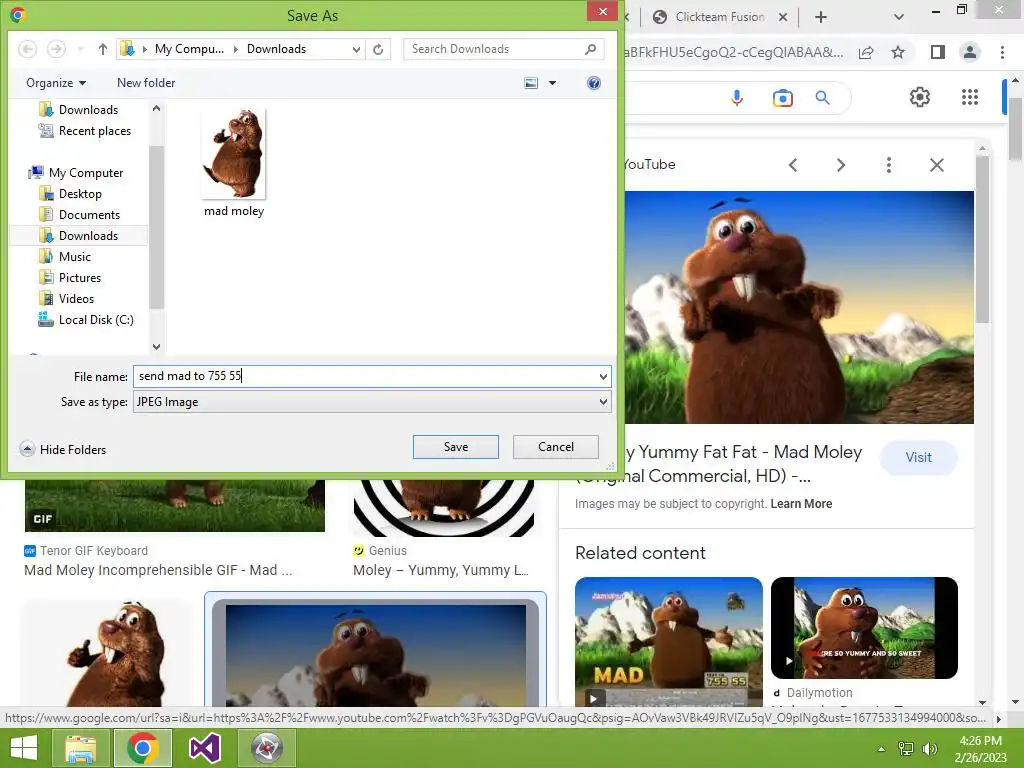Open the large Mad Moley preview image

point(799,307)
